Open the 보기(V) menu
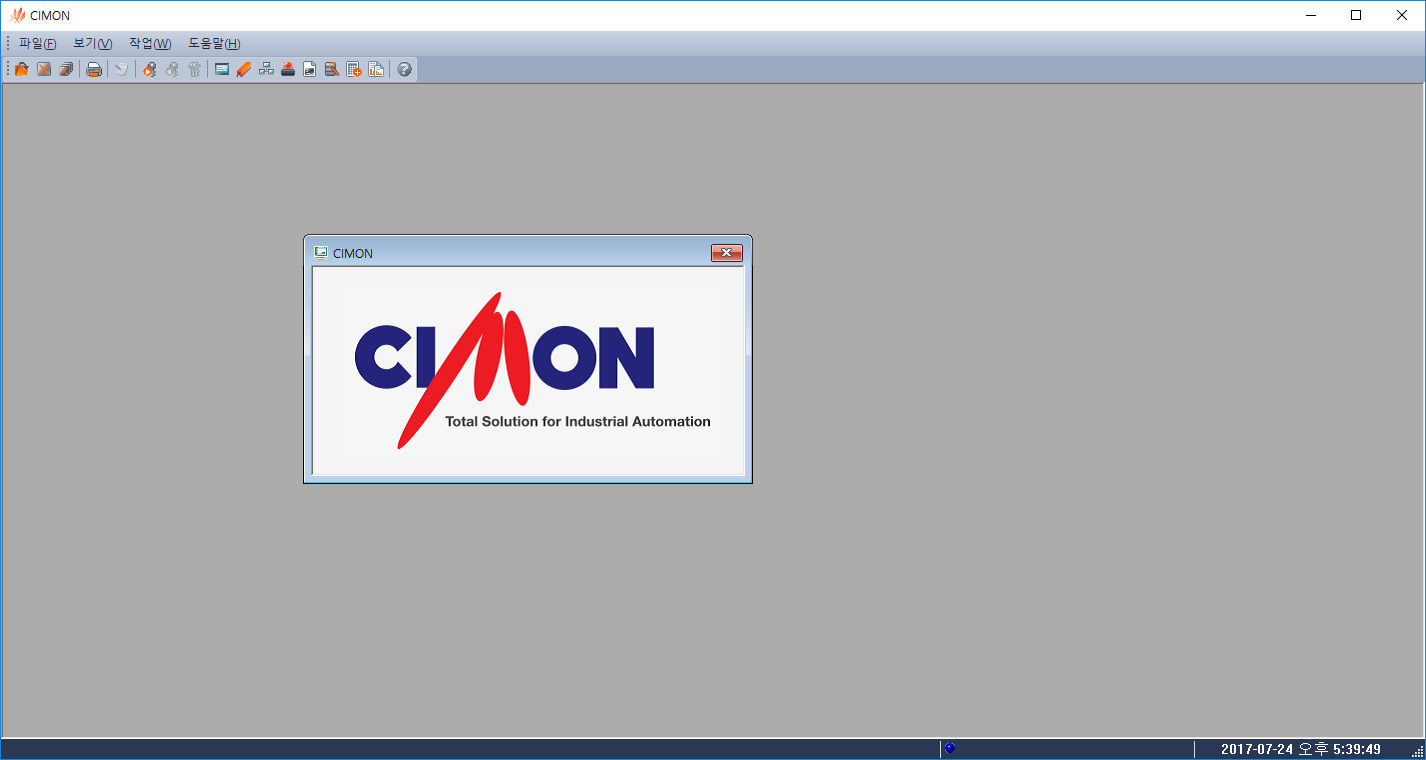 pos(93,44)
